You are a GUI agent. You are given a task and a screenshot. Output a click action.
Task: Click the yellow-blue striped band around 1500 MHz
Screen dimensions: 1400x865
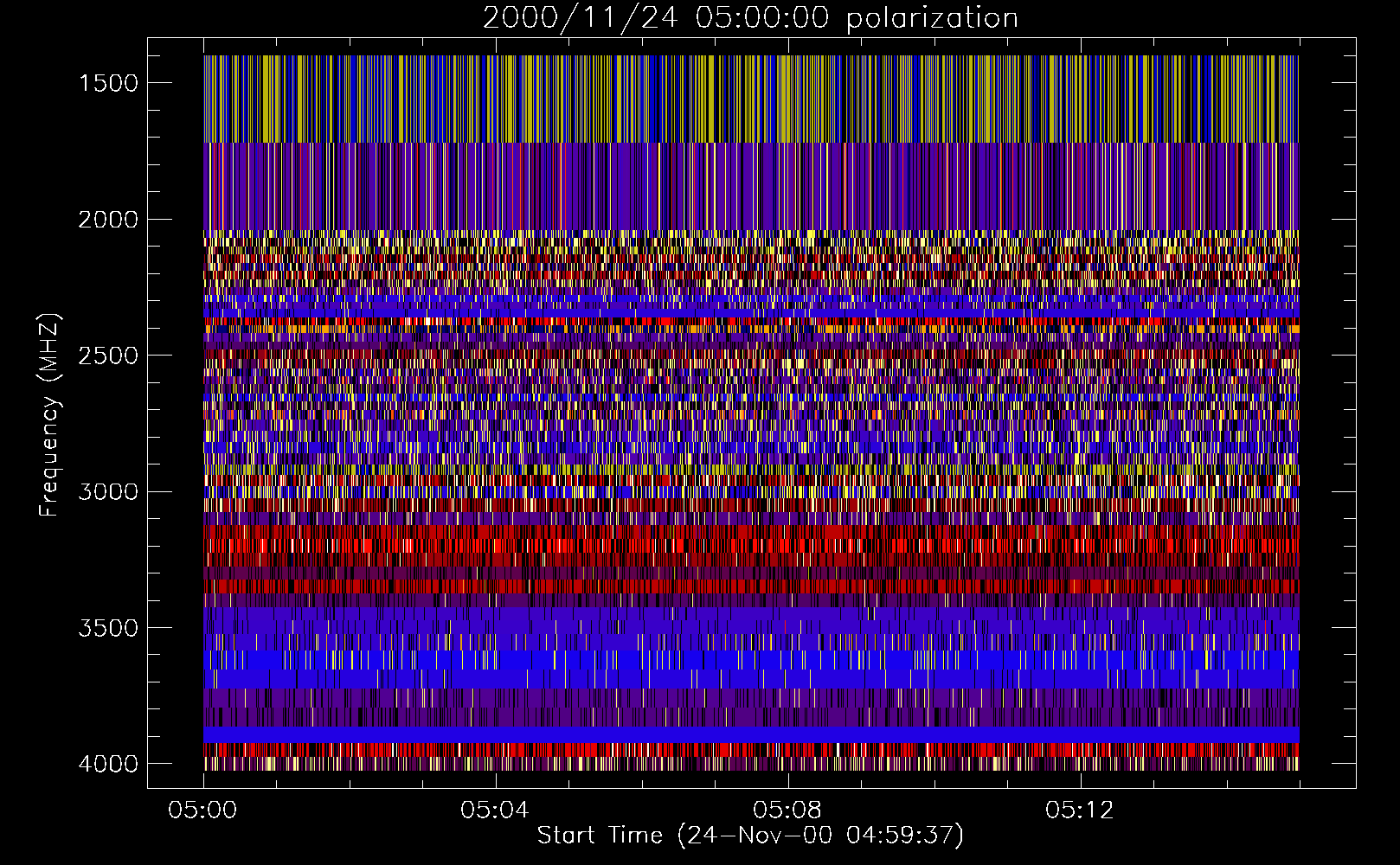[x=750, y=99]
